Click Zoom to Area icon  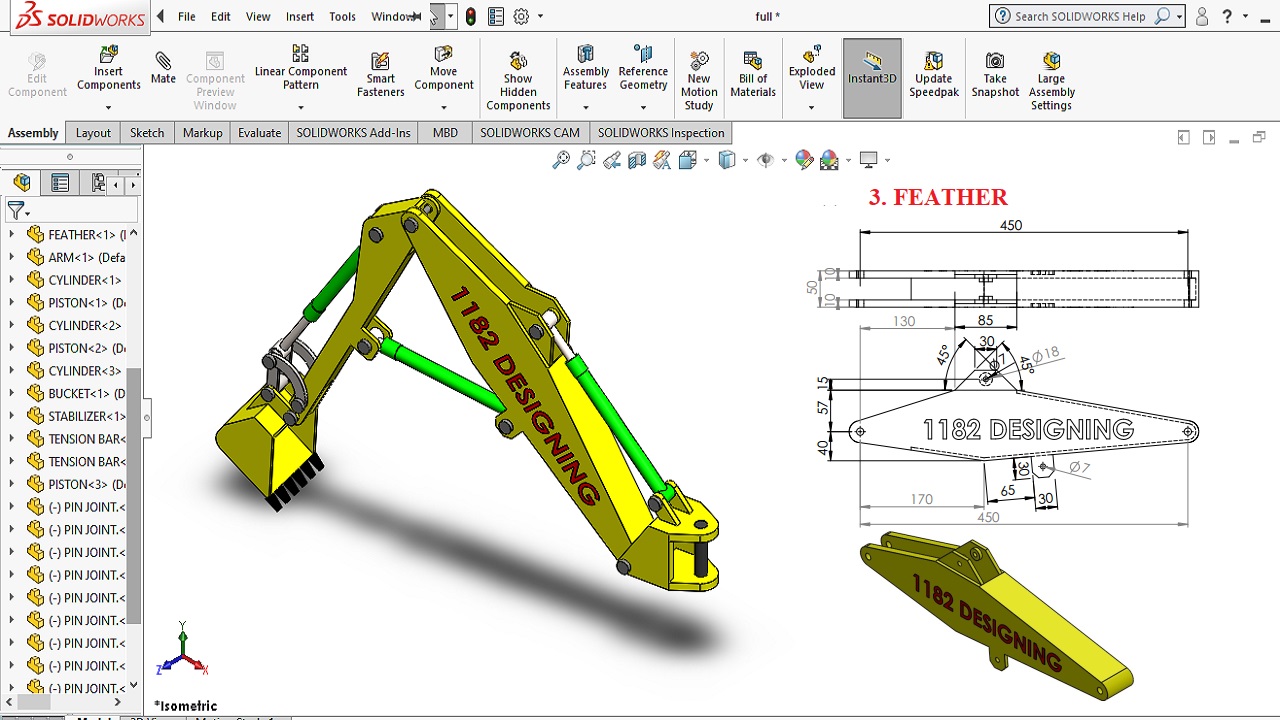coord(586,159)
